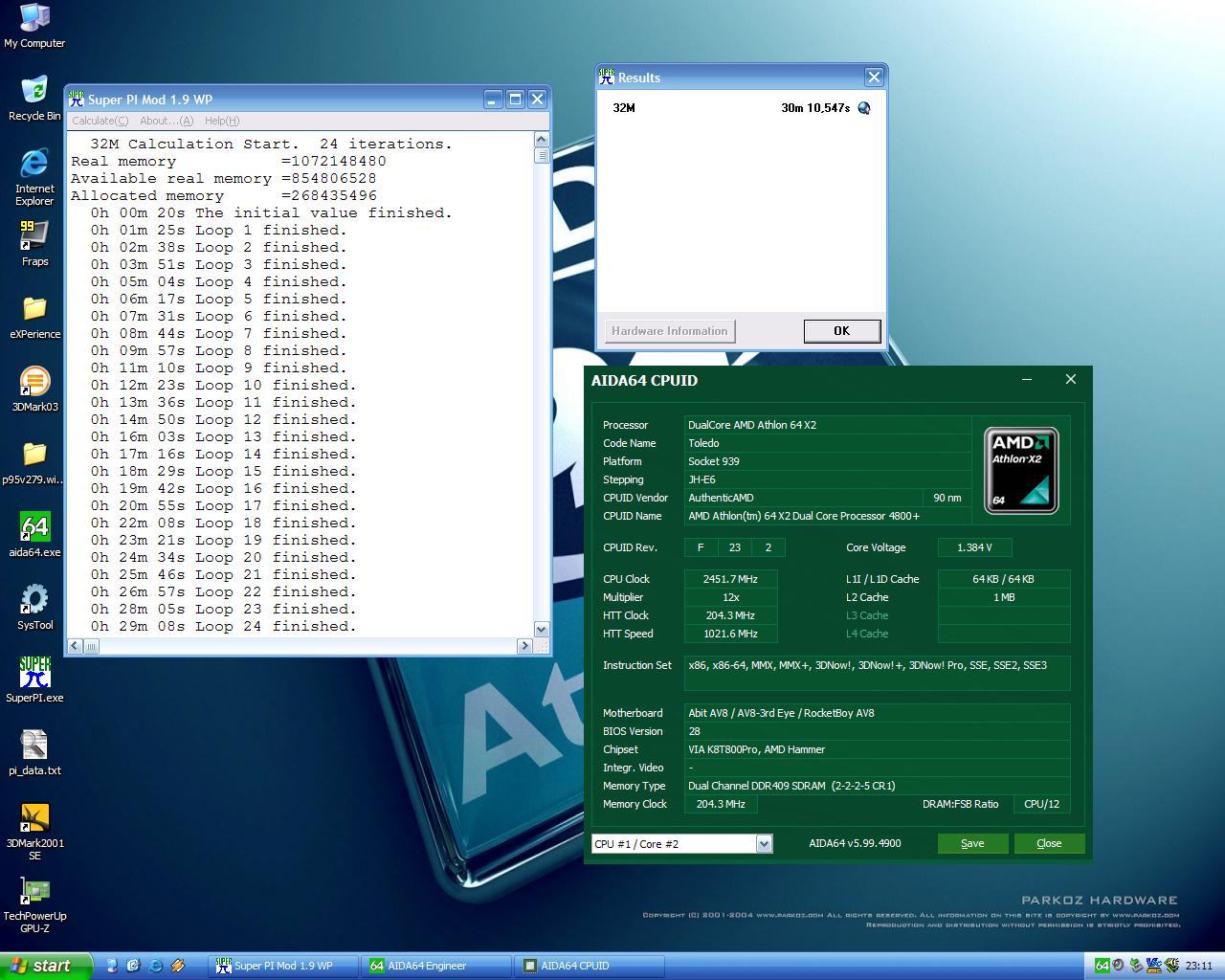Open the Calculate menu in Super PI
Screen dimensions: 1225x980
click(100, 121)
